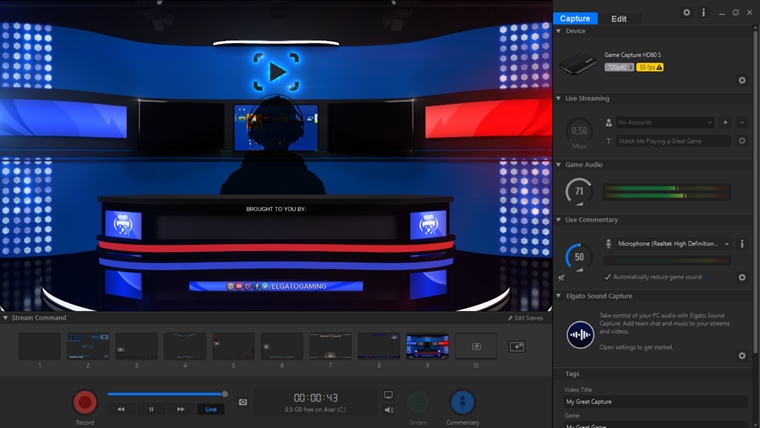The image size is (760, 428).
Task: Click the fast forward playback button
Action: tap(180, 409)
